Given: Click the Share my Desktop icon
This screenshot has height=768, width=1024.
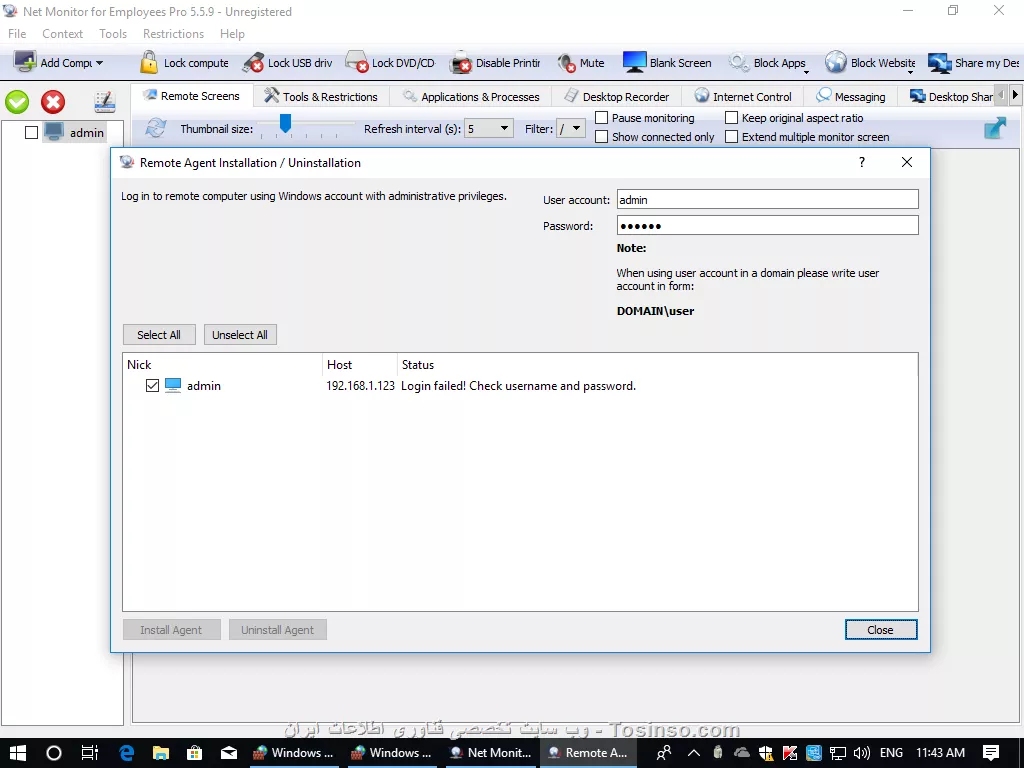Looking at the screenshot, I should tap(939, 63).
